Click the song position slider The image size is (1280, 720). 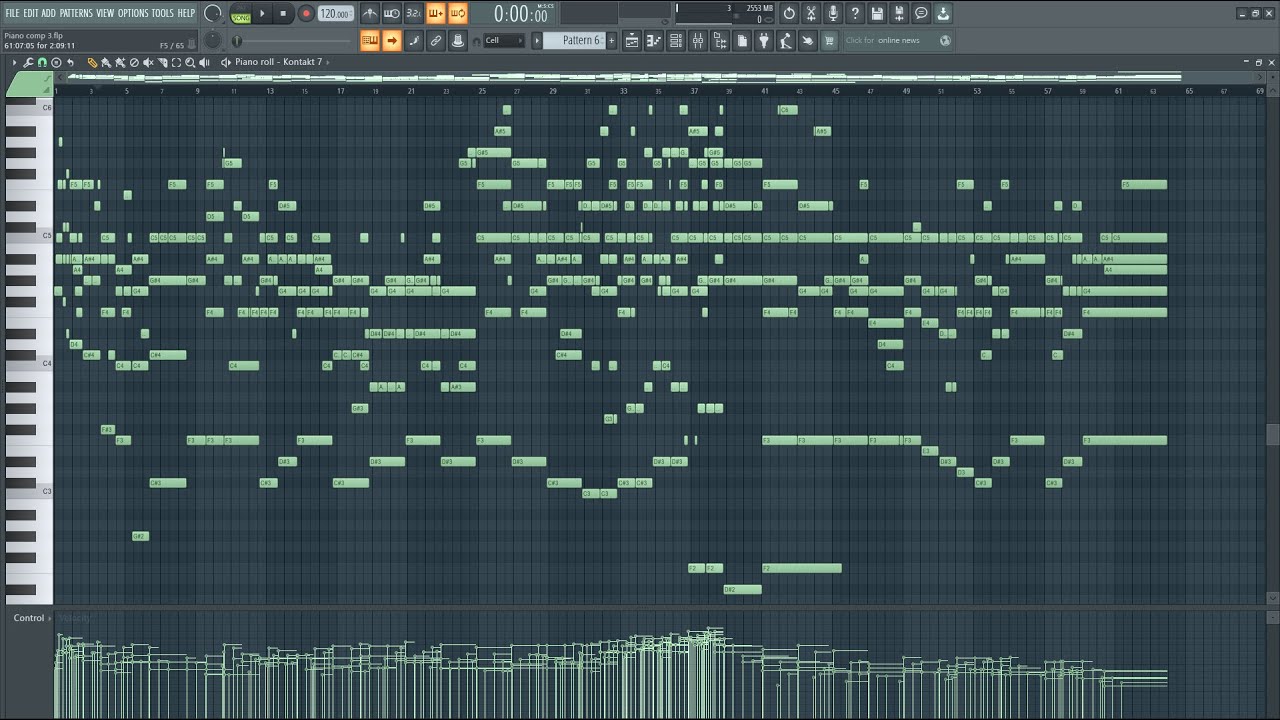(x=293, y=41)
